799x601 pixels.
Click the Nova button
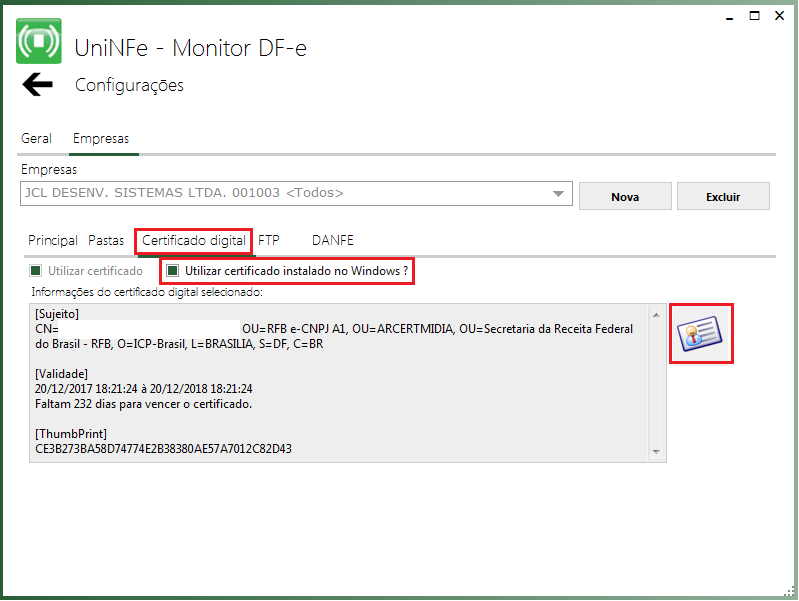pos(625,196)
